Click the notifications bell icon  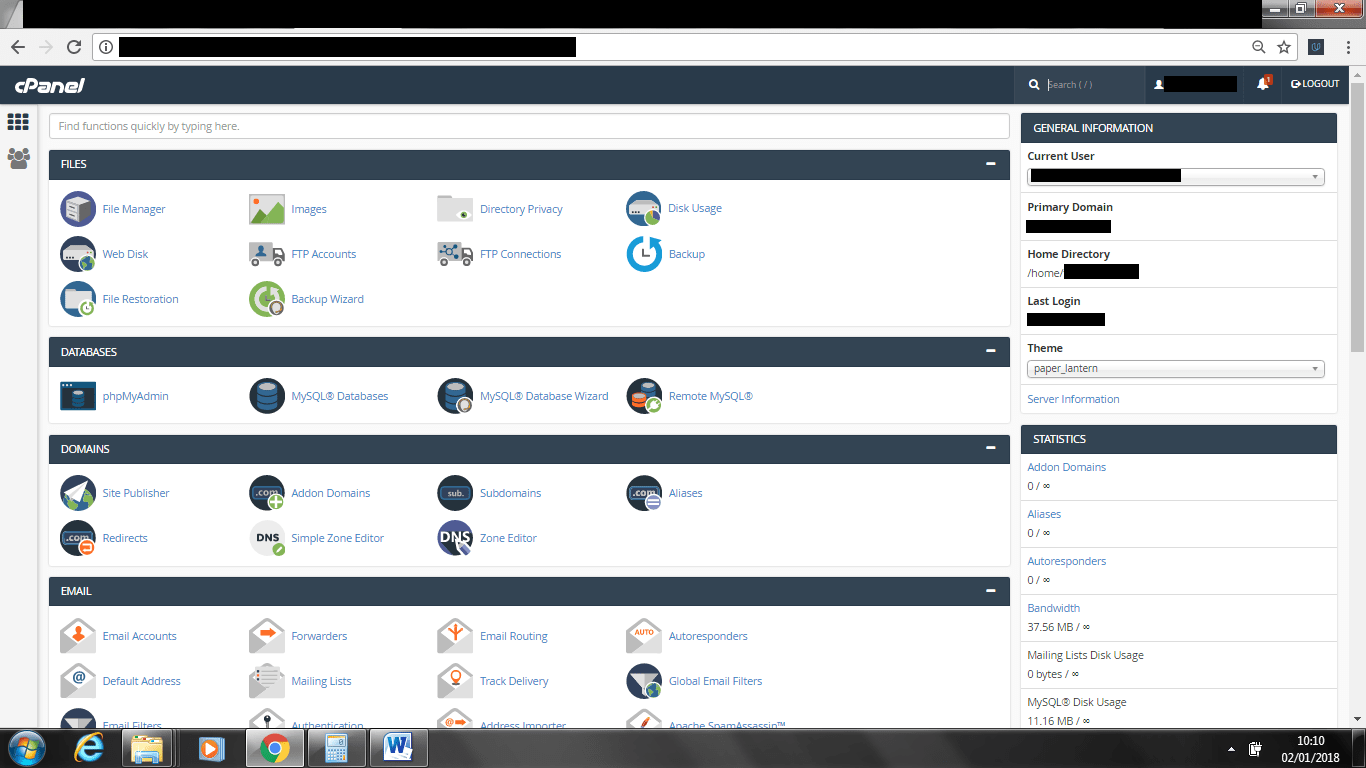tap(1263, 84)
